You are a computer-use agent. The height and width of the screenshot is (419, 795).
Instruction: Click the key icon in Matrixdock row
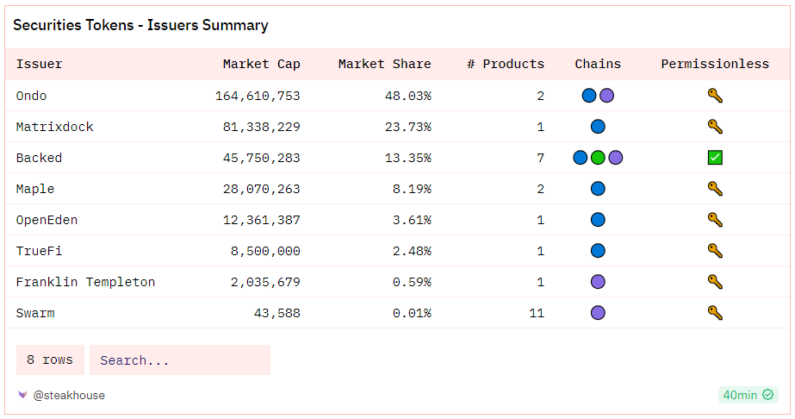[715, 127]
